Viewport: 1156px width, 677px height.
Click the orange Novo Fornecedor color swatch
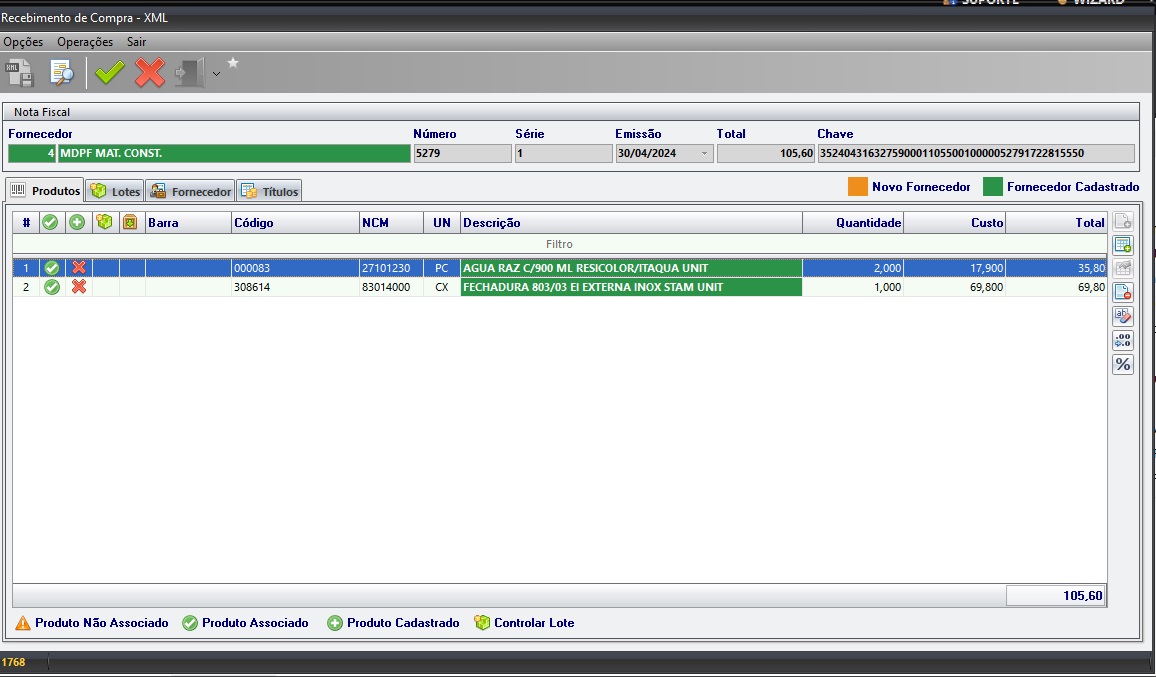point(857,186)
